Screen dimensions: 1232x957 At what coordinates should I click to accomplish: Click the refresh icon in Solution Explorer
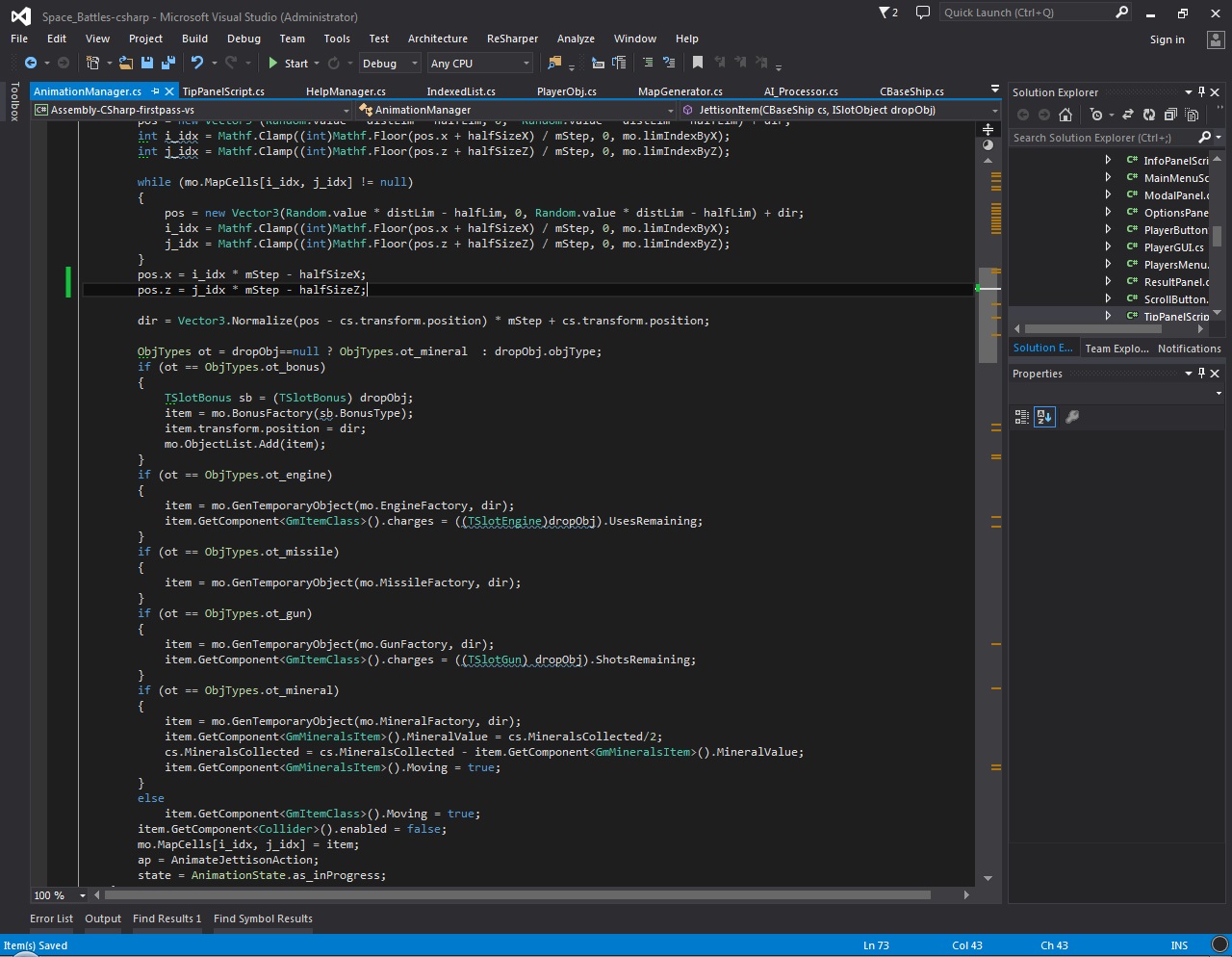pyautogui.click(x=1149, y=115)
